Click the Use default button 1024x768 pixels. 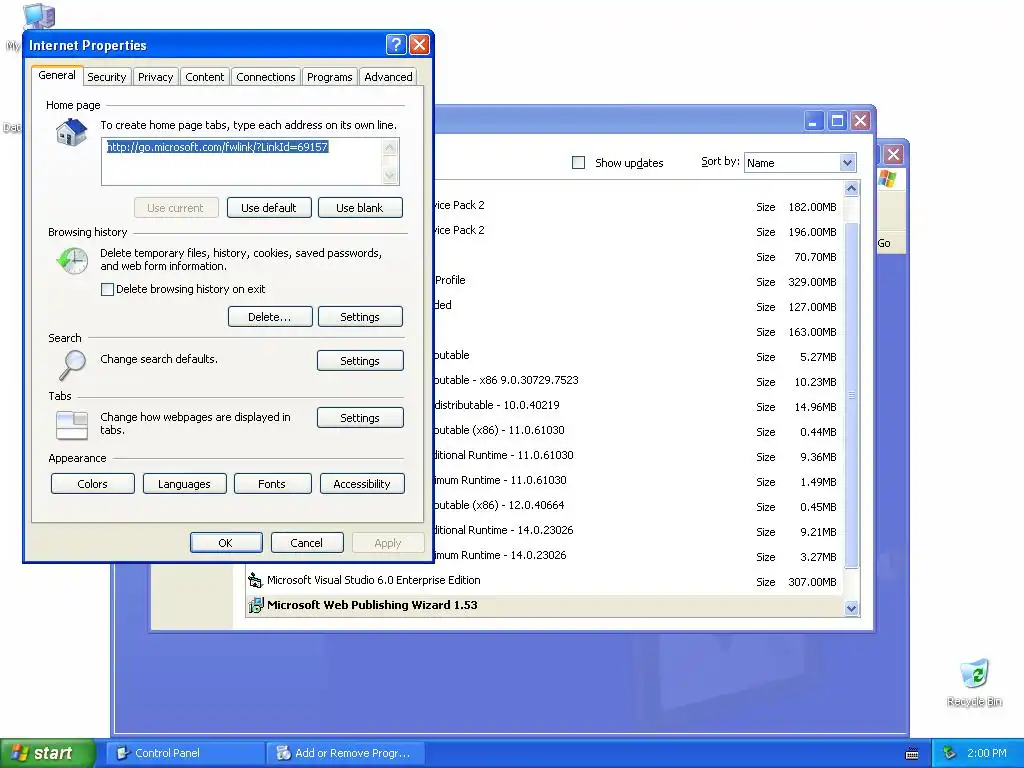coord(269,208)
